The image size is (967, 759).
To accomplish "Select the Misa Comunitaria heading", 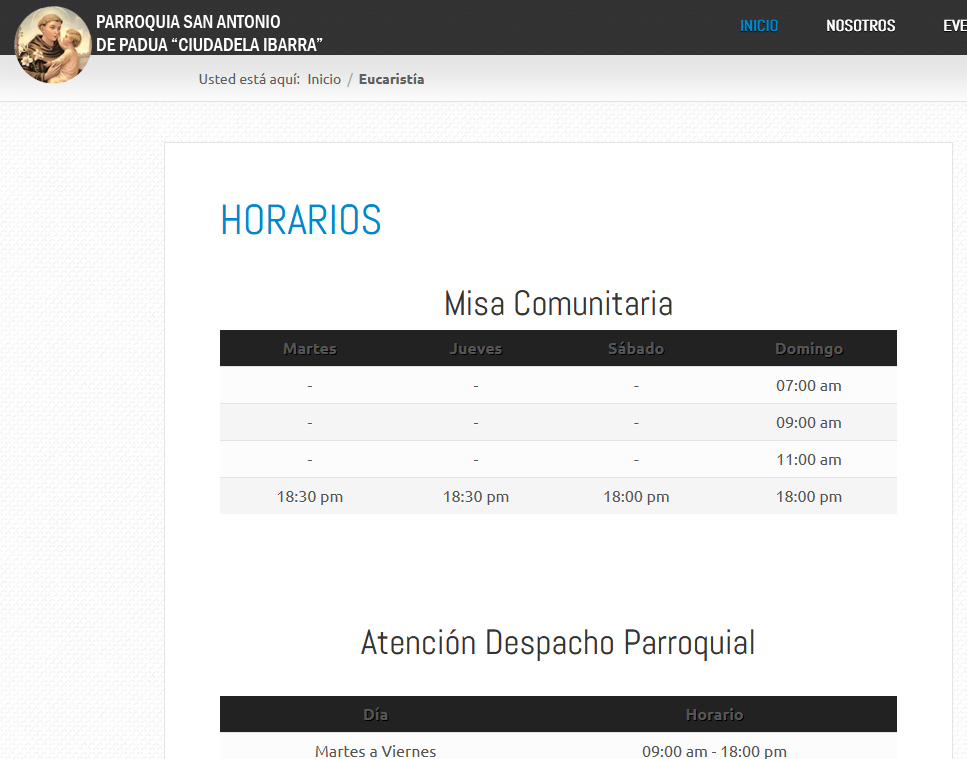I will tap(558, 303).
